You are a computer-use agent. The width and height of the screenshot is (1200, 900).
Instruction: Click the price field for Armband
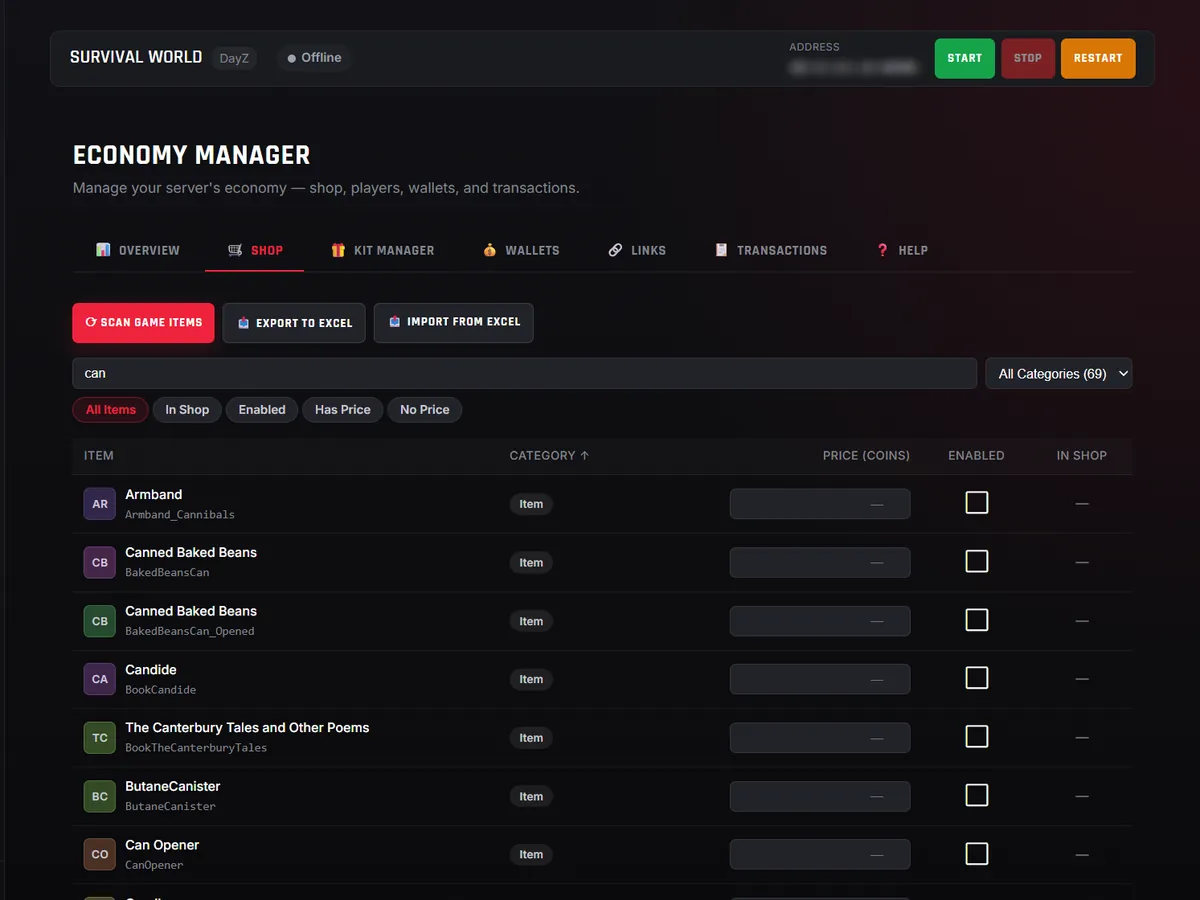[x=820, y=504]
